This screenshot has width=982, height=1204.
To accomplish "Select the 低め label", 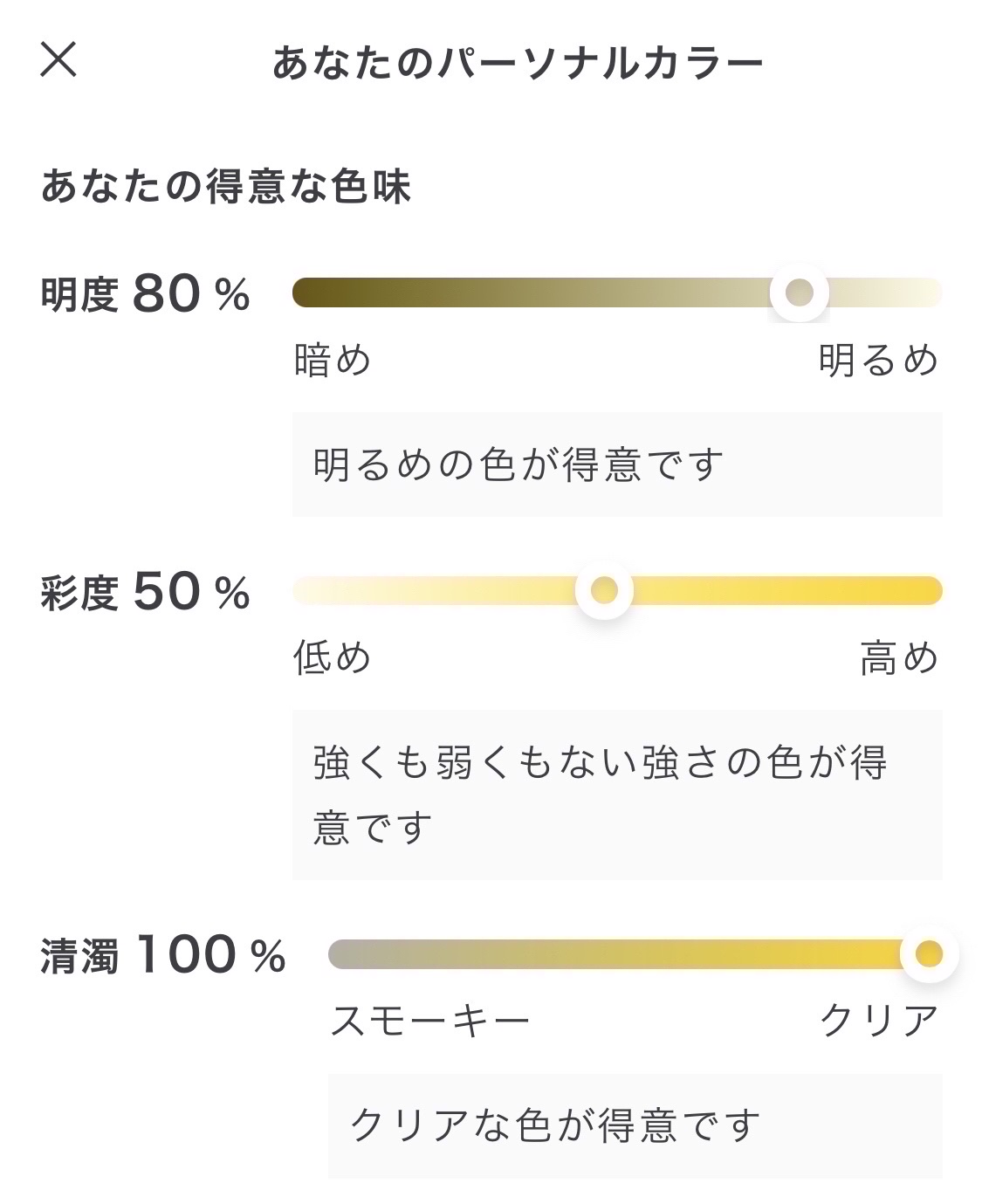I will point(333,657).
